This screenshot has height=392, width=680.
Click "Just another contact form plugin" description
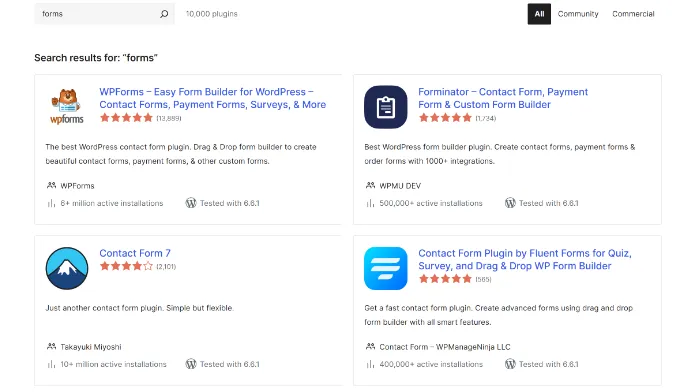pyautogui.click(x=140, y=308)
